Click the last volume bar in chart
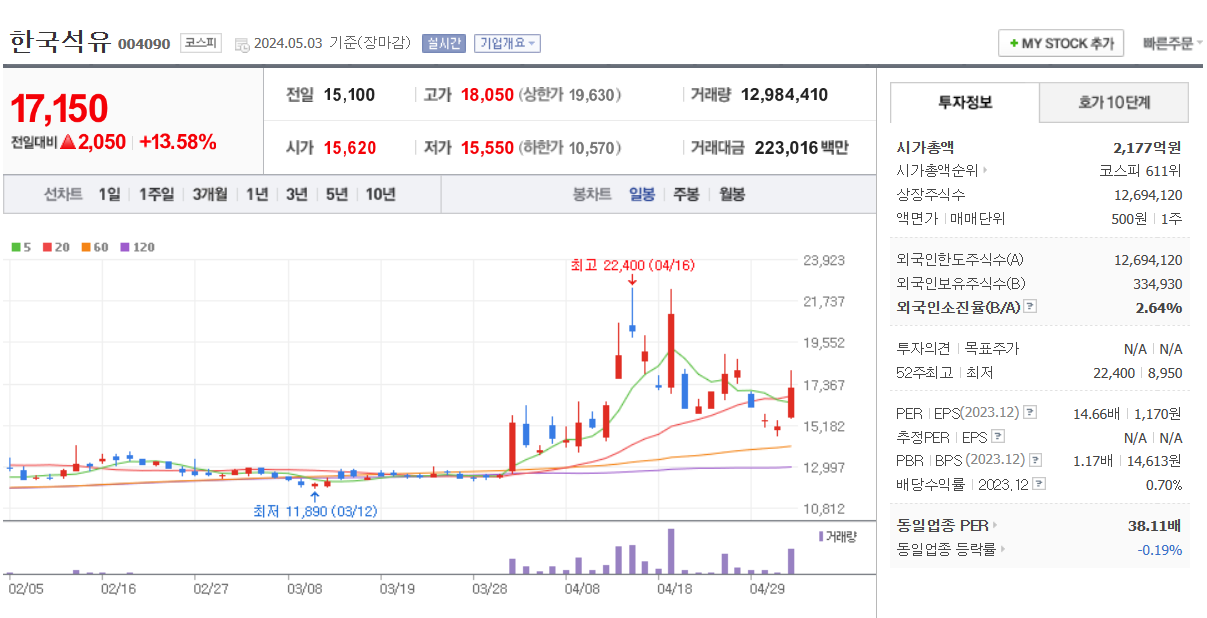 click(x=791, y=561)
